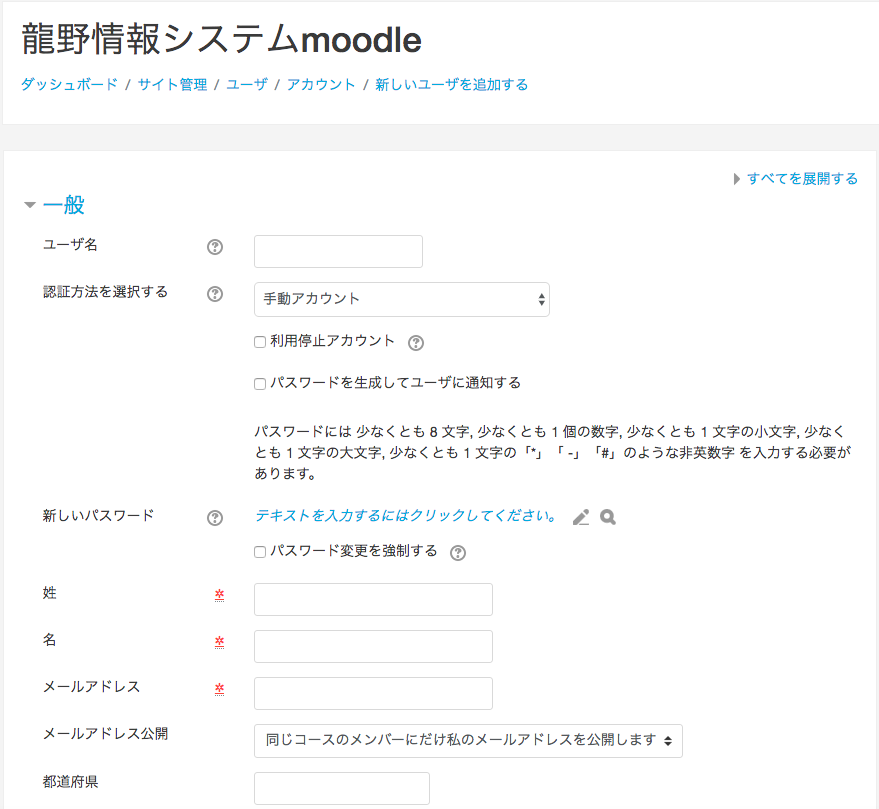Enable パスワードを生成してユーザに通知する checkbox
This screenshot has height=809, width=879.
(x=260, y=384)
